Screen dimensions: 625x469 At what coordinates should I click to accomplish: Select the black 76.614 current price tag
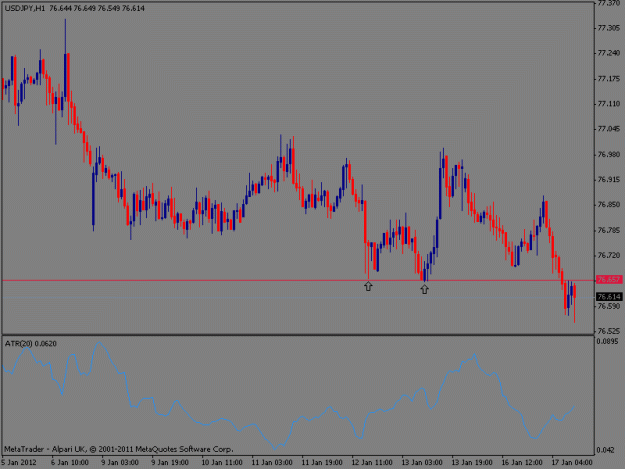[x=609, y=296]
